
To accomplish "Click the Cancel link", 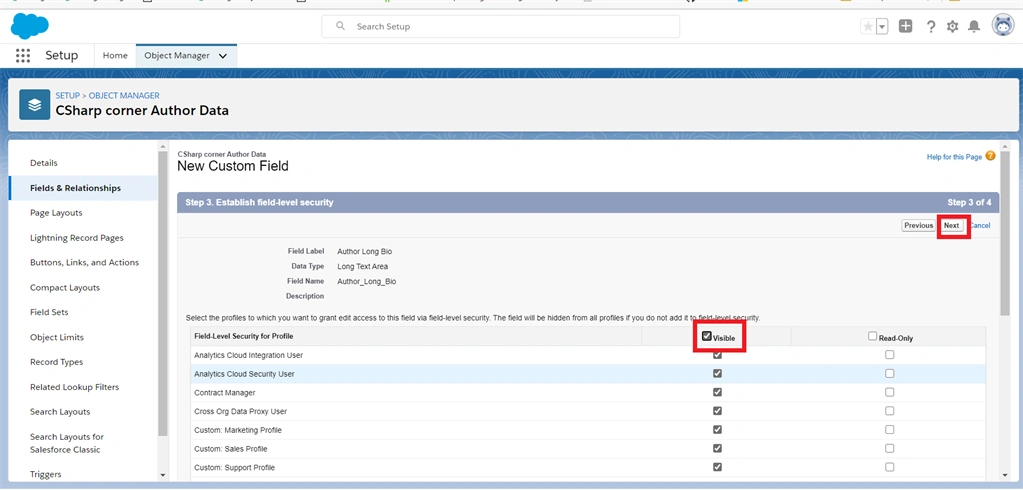I will pyautogui.click(x=980, y=226).
